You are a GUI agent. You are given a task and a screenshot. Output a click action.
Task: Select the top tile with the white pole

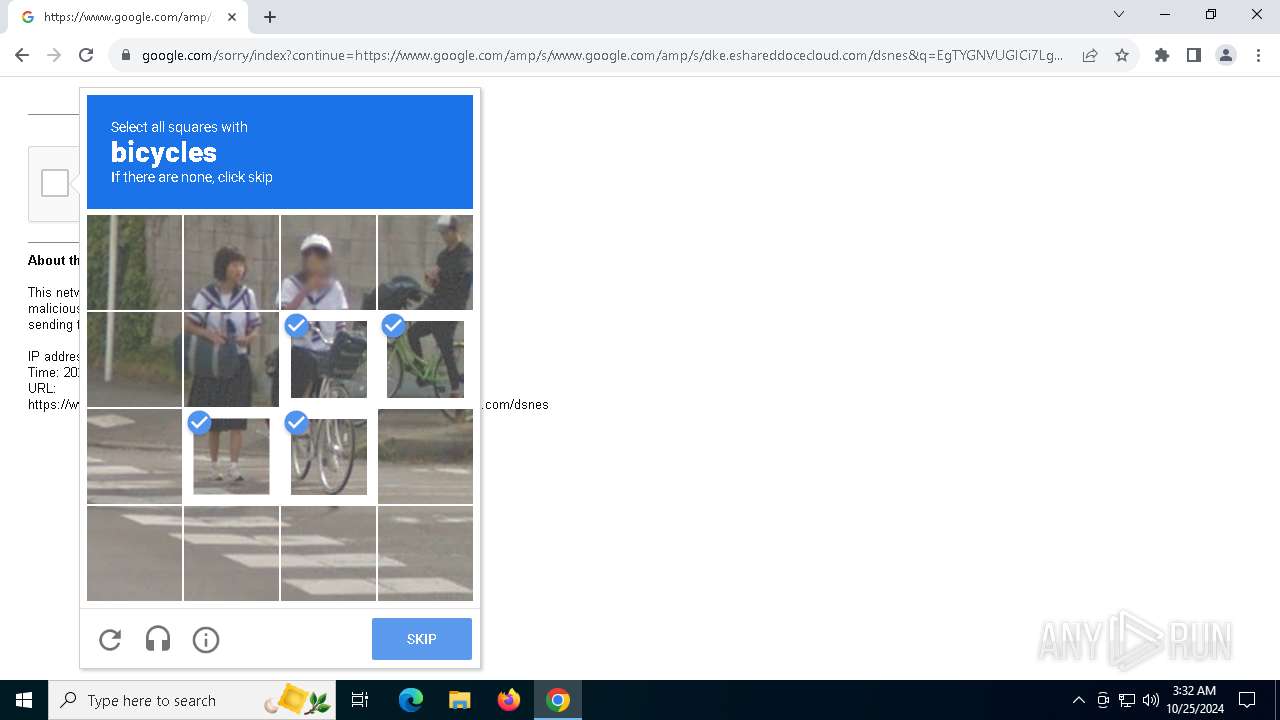point(134,262)
